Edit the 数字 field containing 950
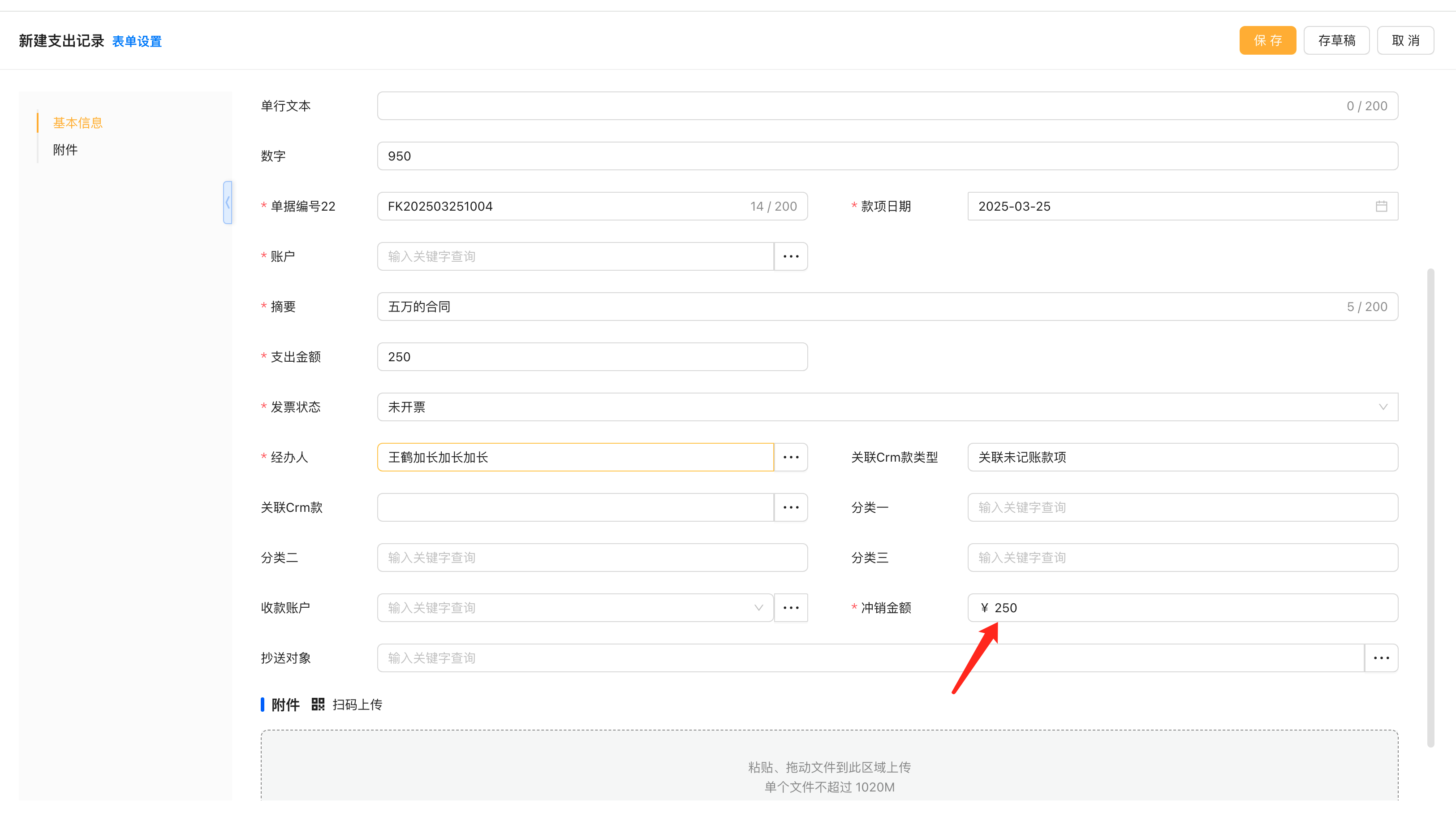 click(888, 156)
